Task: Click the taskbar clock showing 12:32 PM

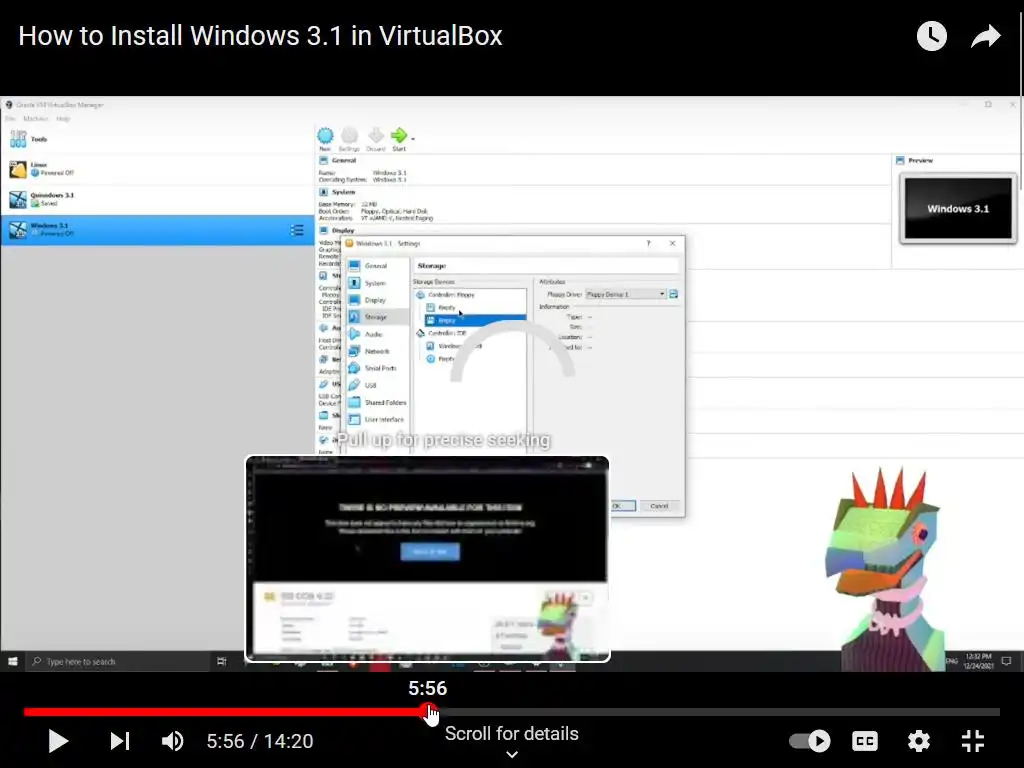Action: point(978,661)
